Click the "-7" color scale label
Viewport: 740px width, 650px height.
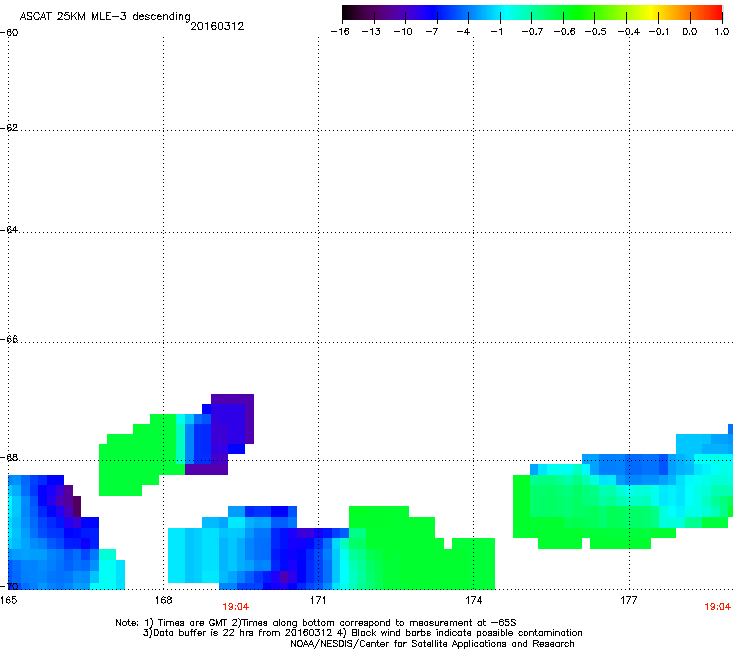(x=432, y=32)
